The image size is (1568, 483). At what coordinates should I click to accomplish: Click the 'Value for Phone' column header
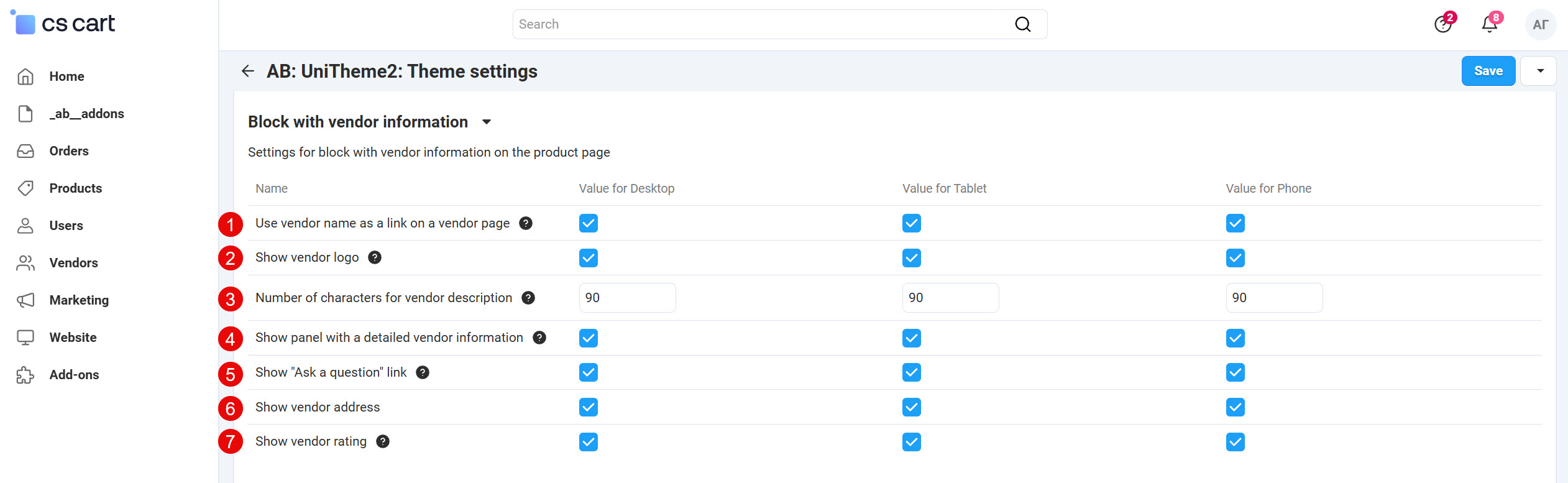1268,188
